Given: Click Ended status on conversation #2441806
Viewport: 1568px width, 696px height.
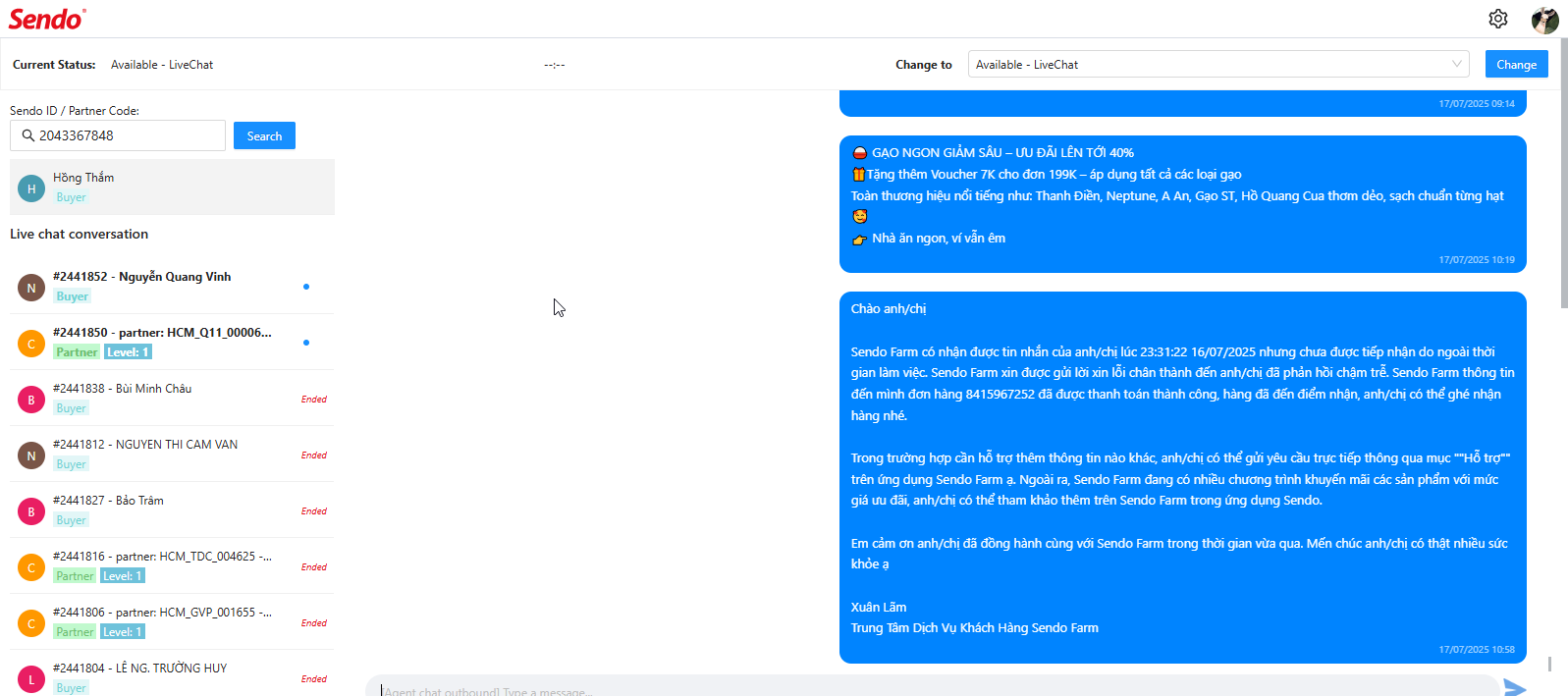Looking at the screenshot, I should [x=314, y=623].
